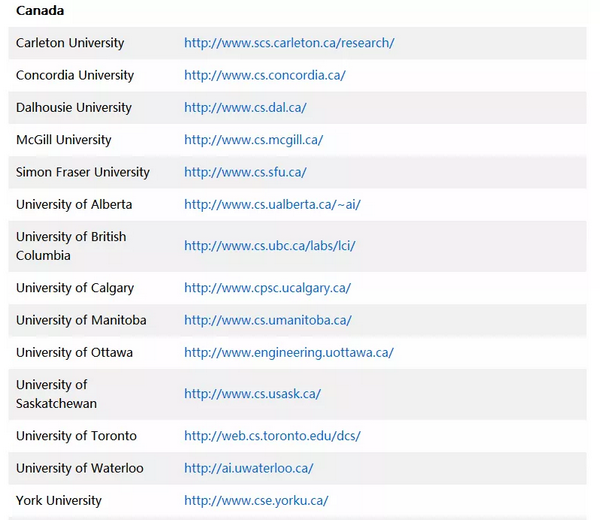The image size is (600, 520).
Task: Click the Canada section heading
Action: coord(40,10)
